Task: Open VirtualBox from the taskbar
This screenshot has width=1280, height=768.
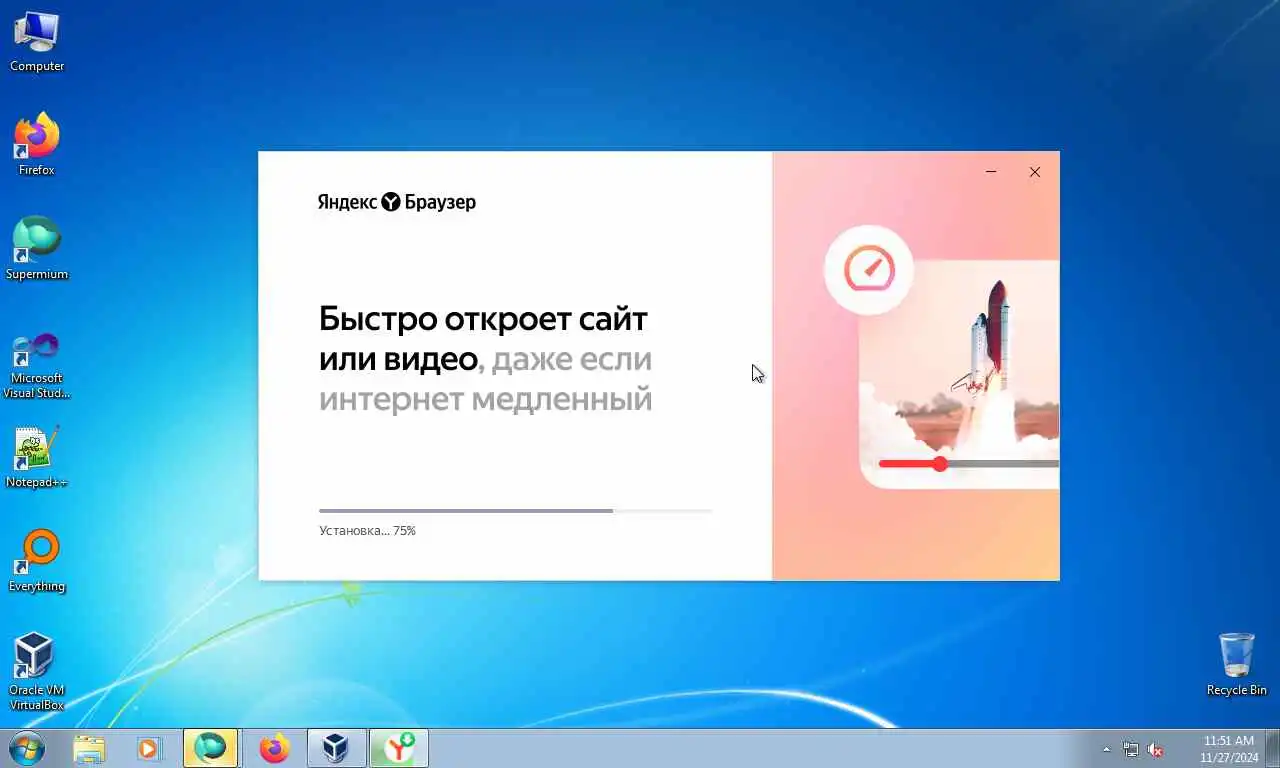Action: pyautogui.click(x=335, y=748)
